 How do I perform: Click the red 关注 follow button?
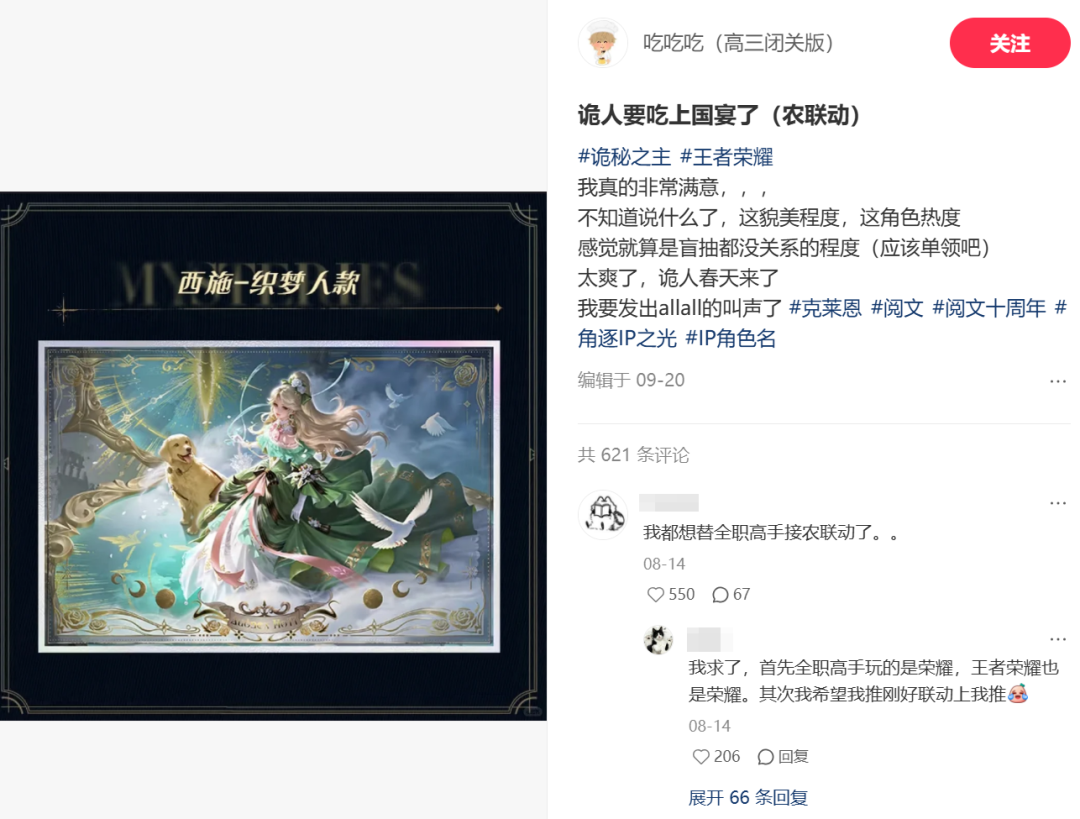click(x=1009, y=43)
